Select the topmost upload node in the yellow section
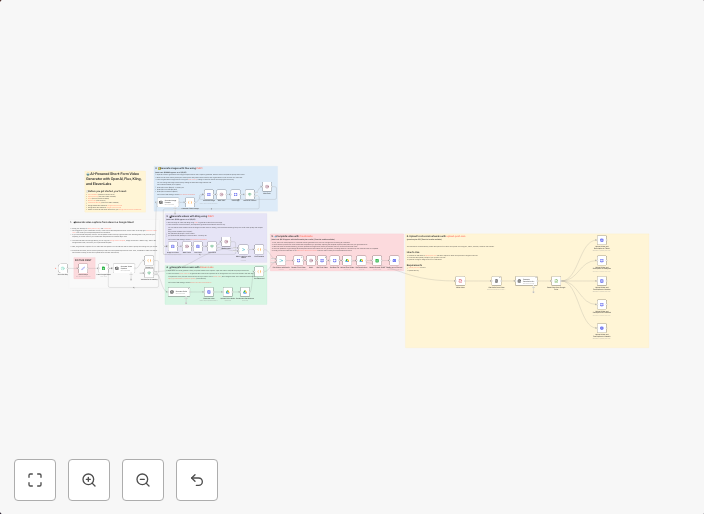 click(601, 241)
